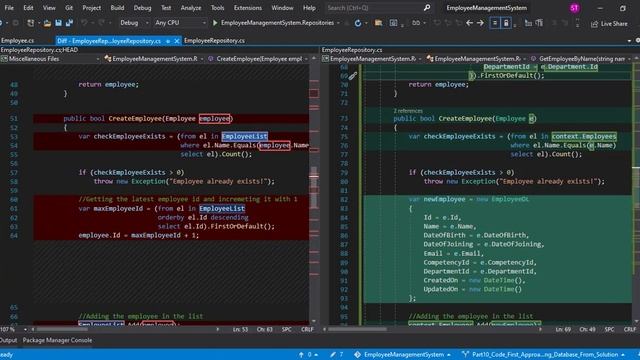
Task: Click the Open File folder icon
Action: (47, 23)
